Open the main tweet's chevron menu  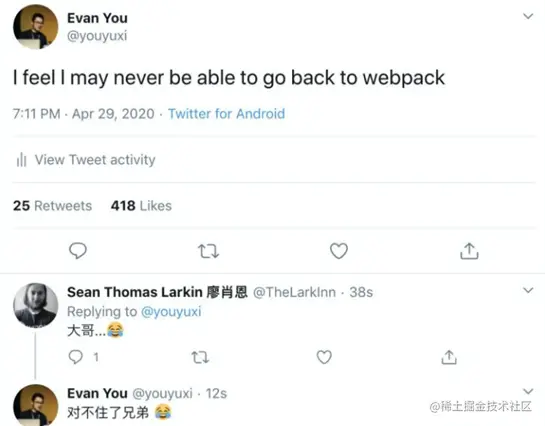[528, 16]
